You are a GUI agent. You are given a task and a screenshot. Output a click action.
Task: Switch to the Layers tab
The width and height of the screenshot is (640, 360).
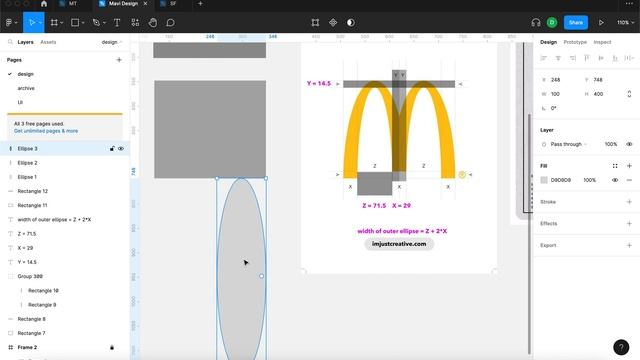(x=25, y=42)
